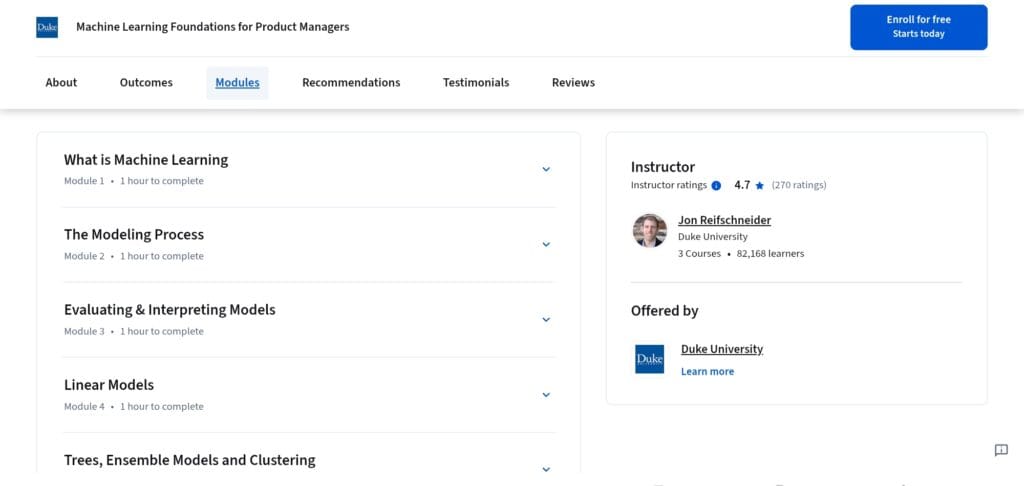Expand Linear Models module chevron
The width and height of the screenshot is (1024, 486).
pos(546,395)
